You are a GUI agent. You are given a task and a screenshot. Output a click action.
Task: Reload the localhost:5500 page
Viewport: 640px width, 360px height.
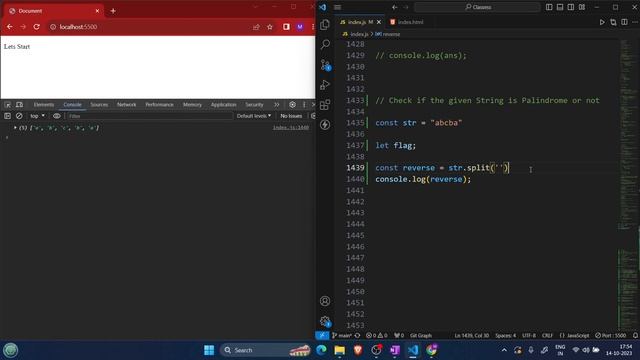[x=37, y=27]
